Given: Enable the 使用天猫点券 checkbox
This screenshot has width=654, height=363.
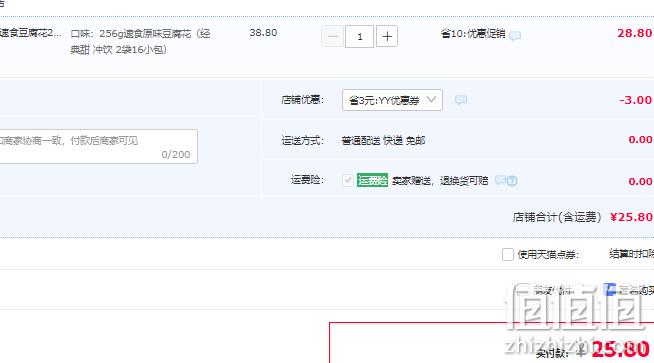Looking at the screenshot, I should pos(508,254).
